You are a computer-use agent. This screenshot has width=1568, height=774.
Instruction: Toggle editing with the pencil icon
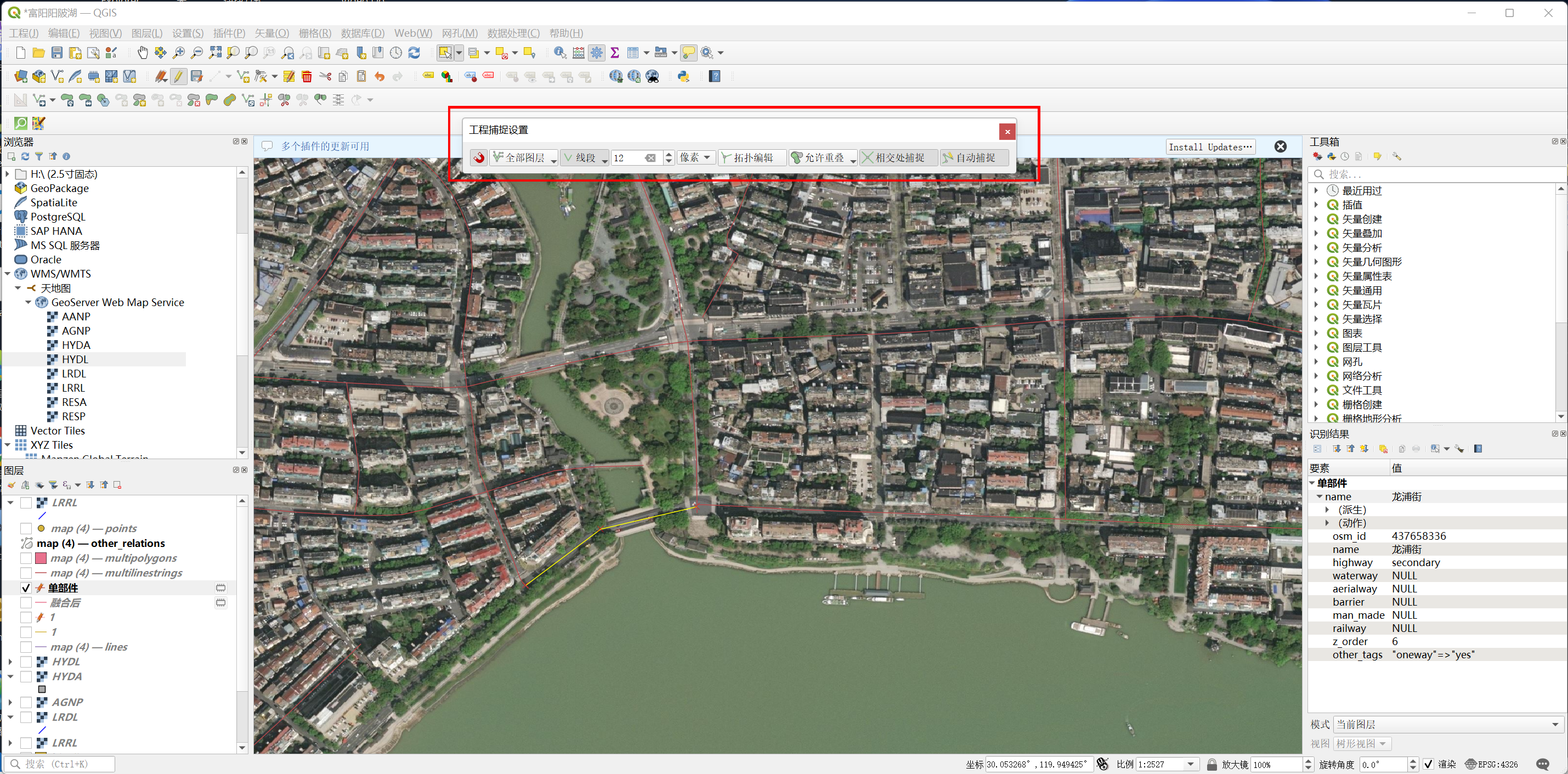[178, 77]
